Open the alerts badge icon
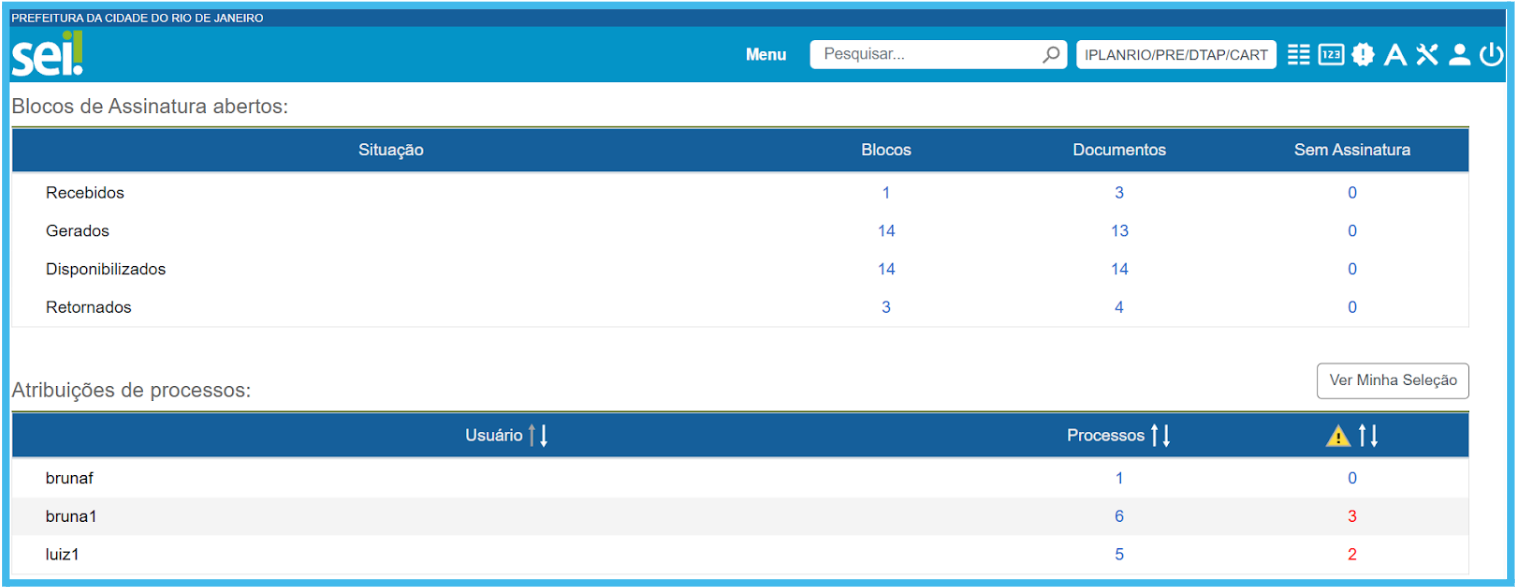Image resolution: width=1516 pixels, height=588 pixels. (1362, 55)
